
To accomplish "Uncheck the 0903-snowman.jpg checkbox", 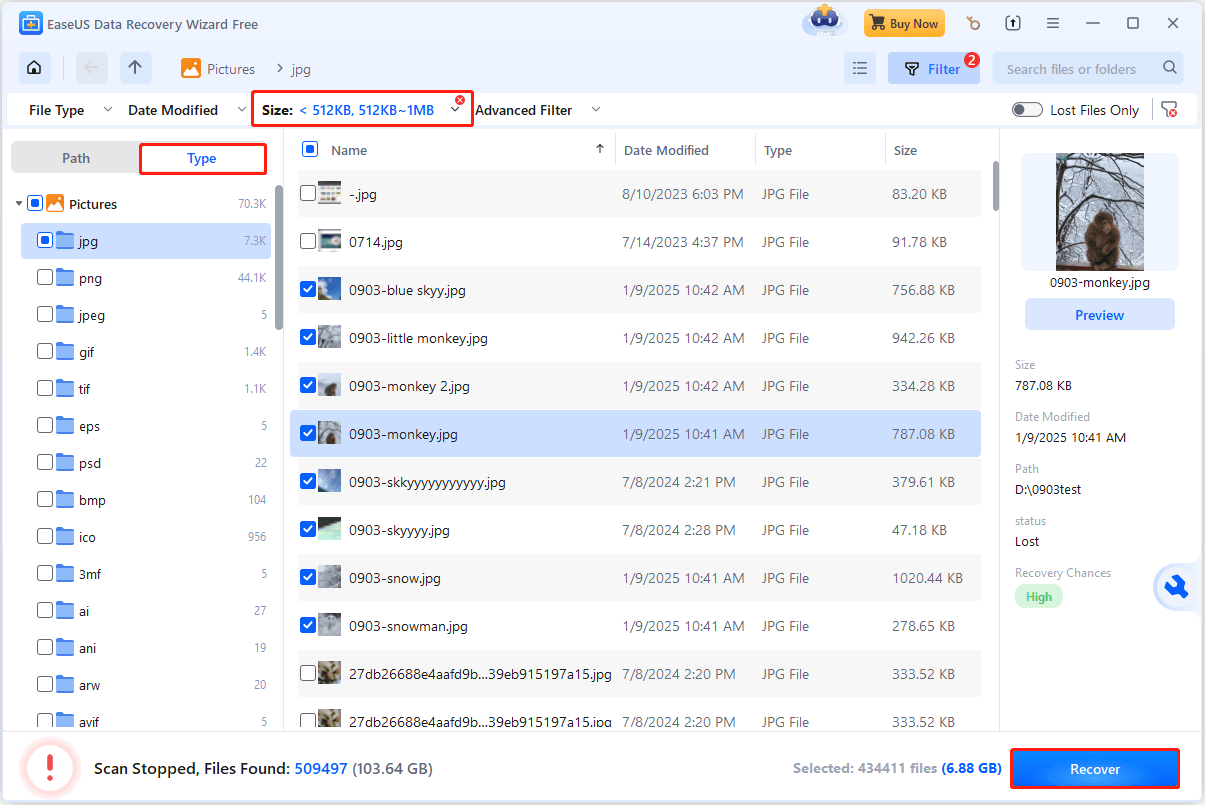I will (x=308, y=626).
